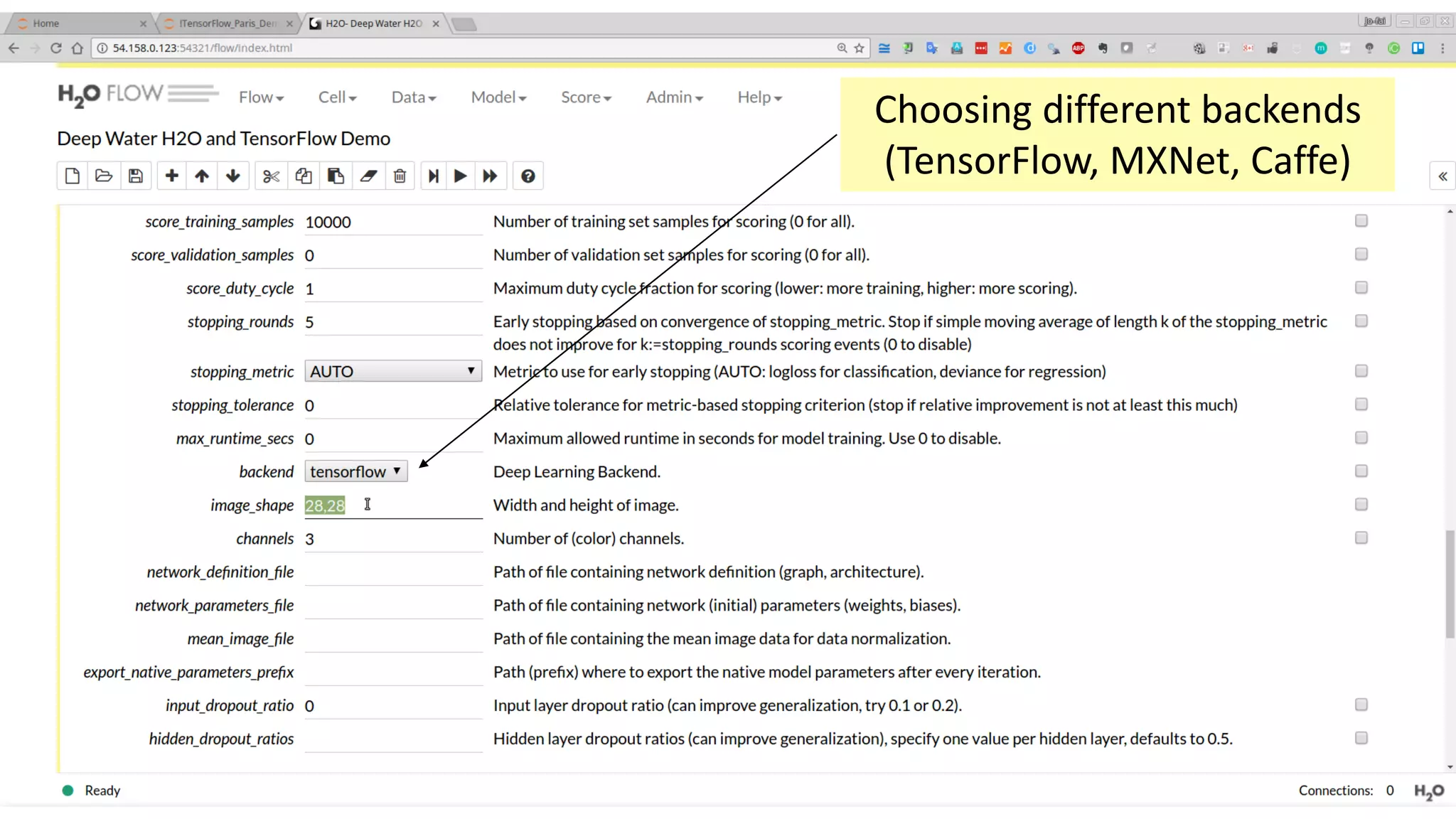1456x819 pixels.
Task: Open the Cell menu
Action: pos(337,97)
